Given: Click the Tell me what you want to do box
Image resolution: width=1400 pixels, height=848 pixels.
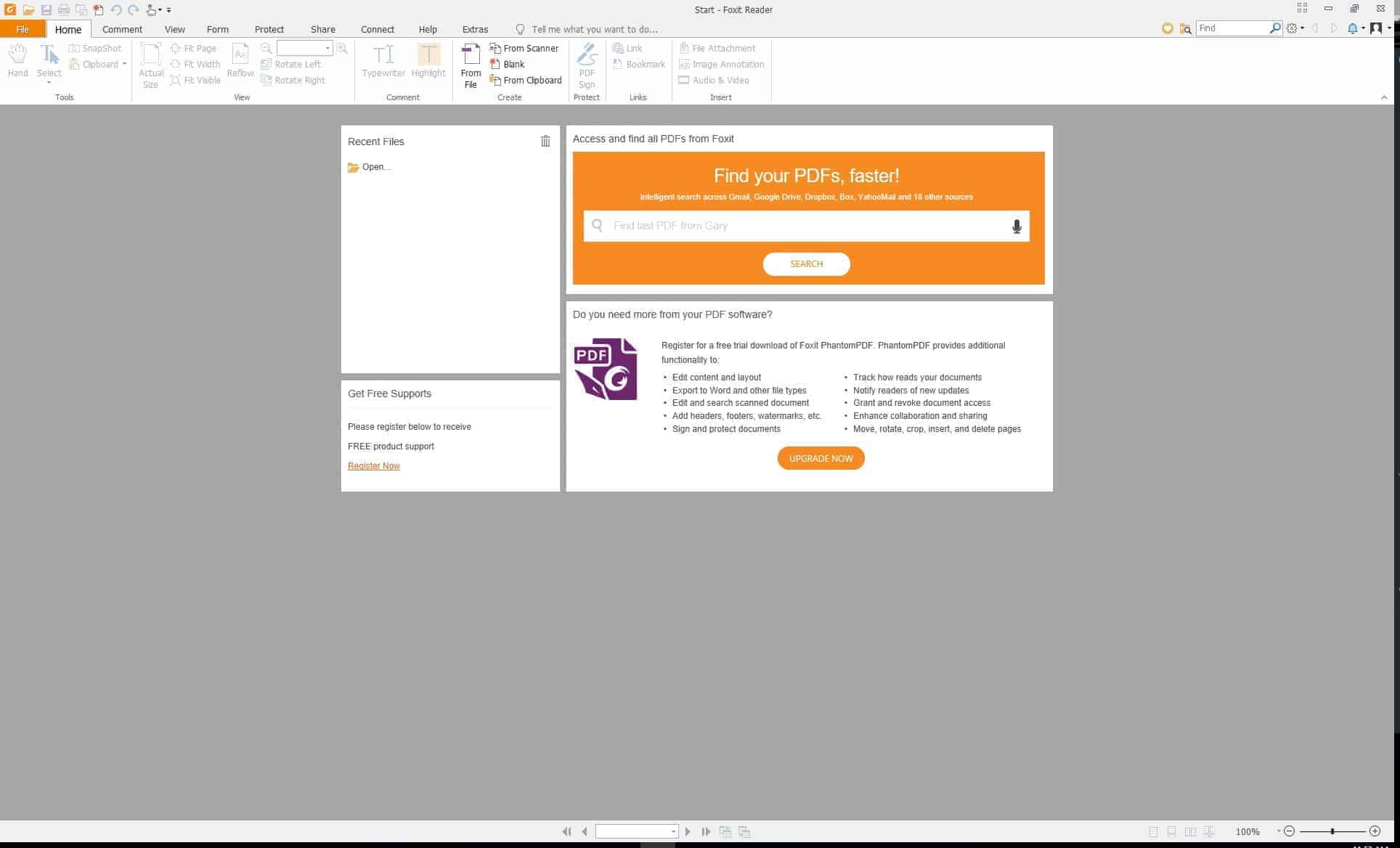Looking at the screenshot, I should tap(587, 29).
